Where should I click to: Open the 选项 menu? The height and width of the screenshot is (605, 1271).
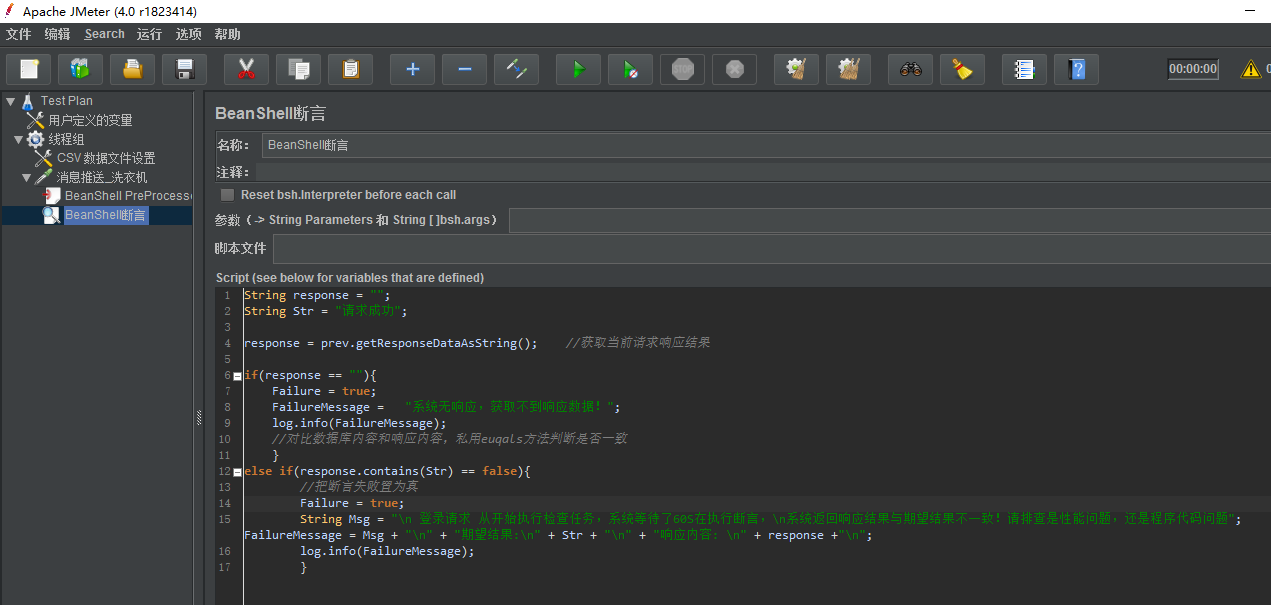[x=189, y=34]
